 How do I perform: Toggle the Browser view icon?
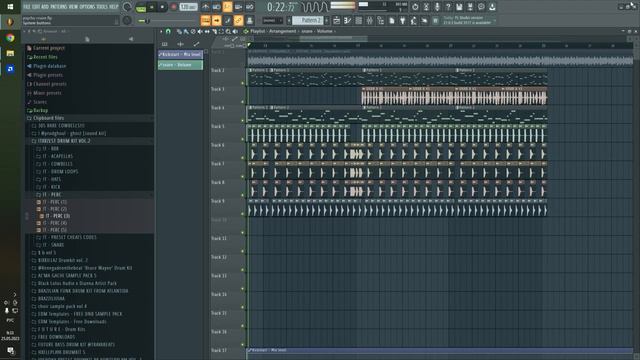(x=380, y=20)
